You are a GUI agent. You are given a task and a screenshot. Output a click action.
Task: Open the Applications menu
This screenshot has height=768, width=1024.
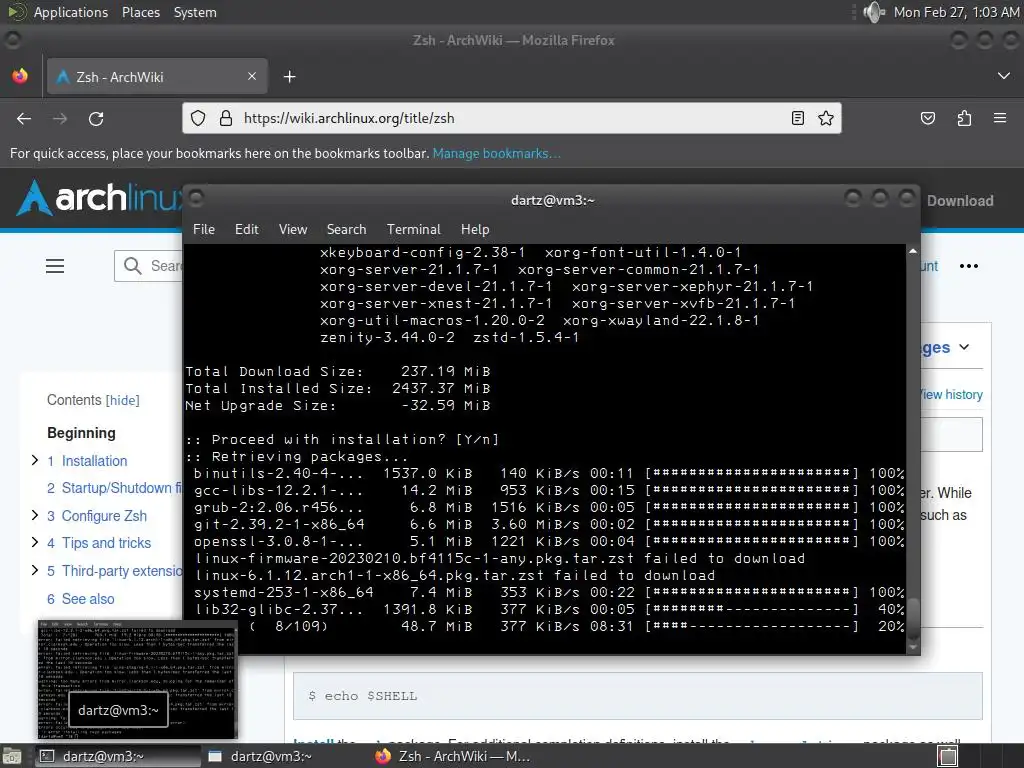click(71, 12)
